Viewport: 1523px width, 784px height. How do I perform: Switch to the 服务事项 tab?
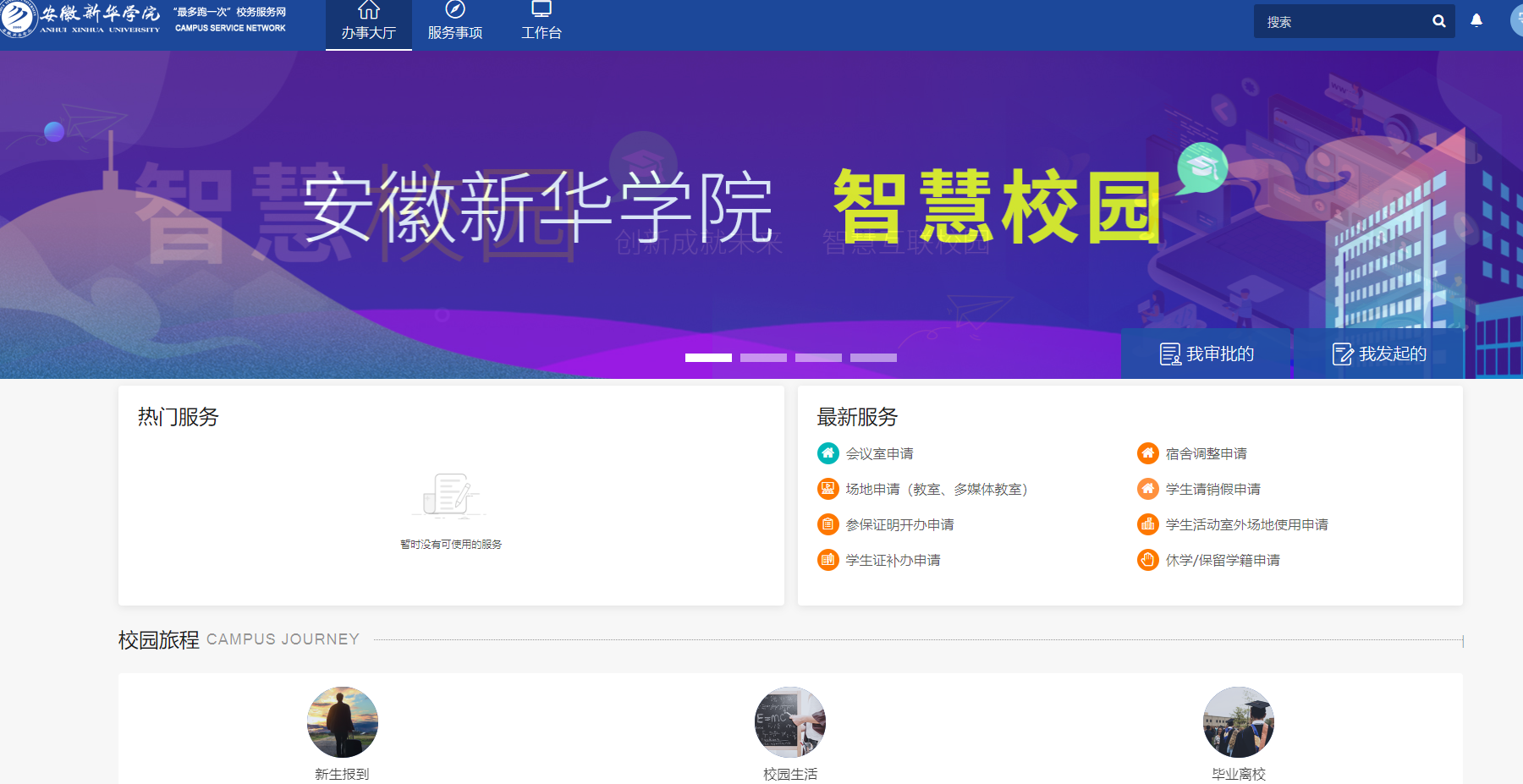click(x=455, y=24)
